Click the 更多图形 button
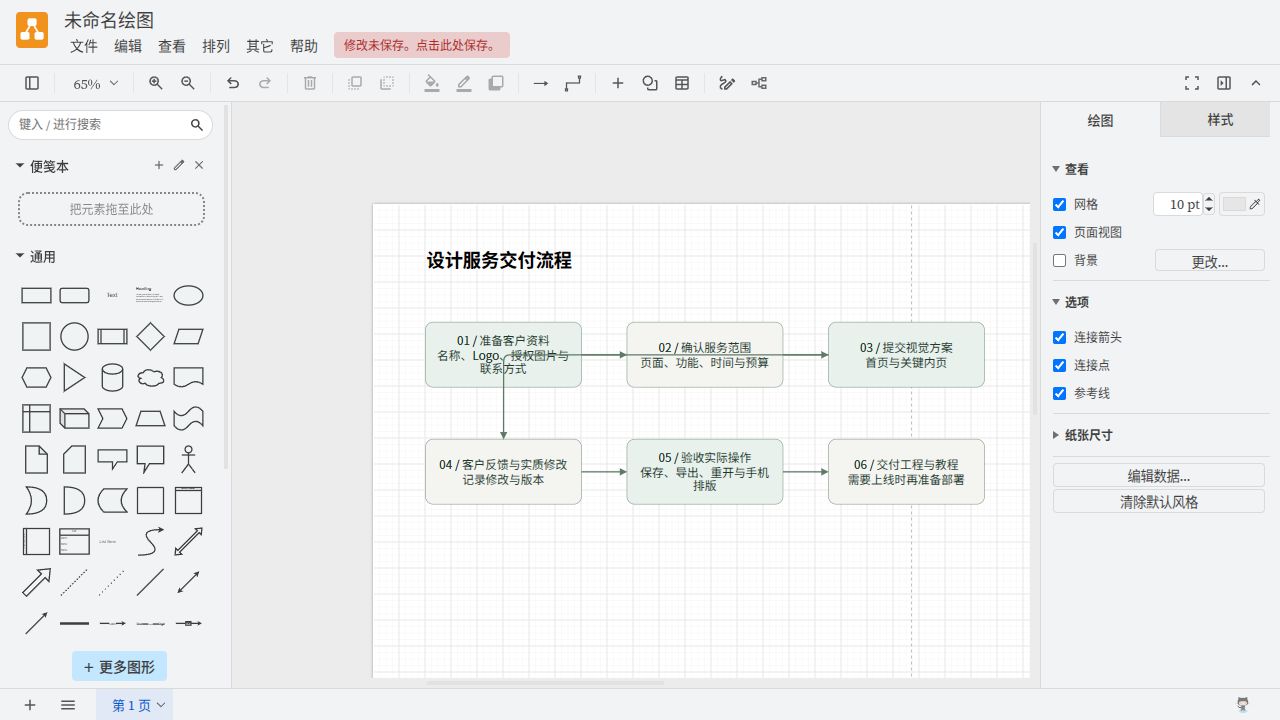Image resolution: width=1280 pixels, height=720 pixels. (119, 667)
